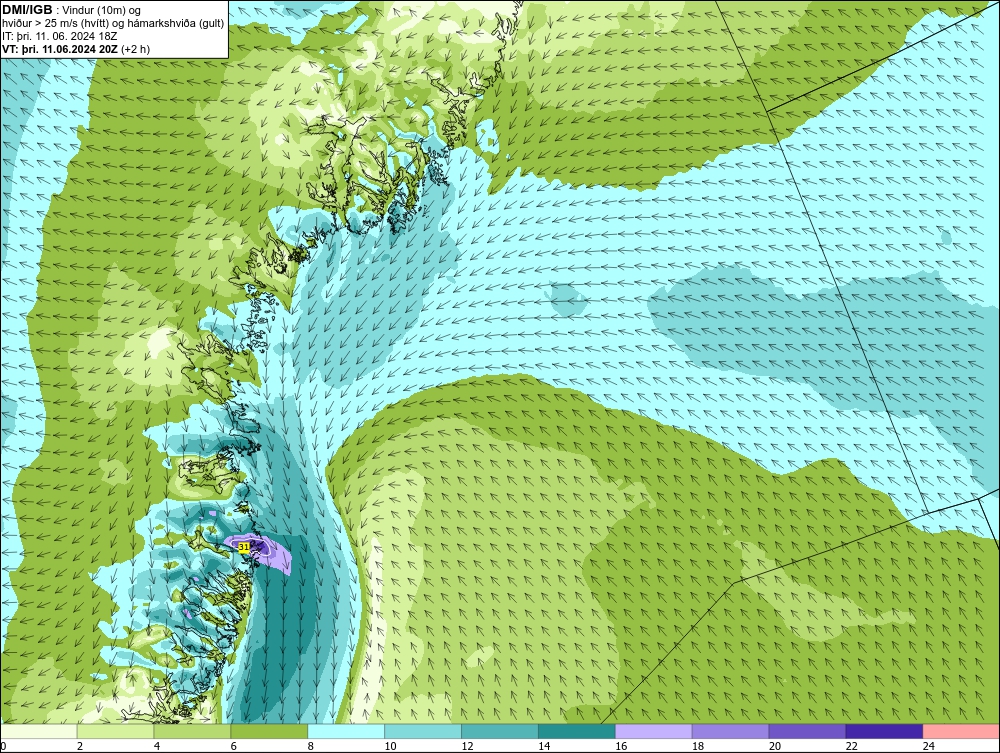Click the violet swatch between 20 and 22
Screen dimensions: 1000x753
point(807,731)
